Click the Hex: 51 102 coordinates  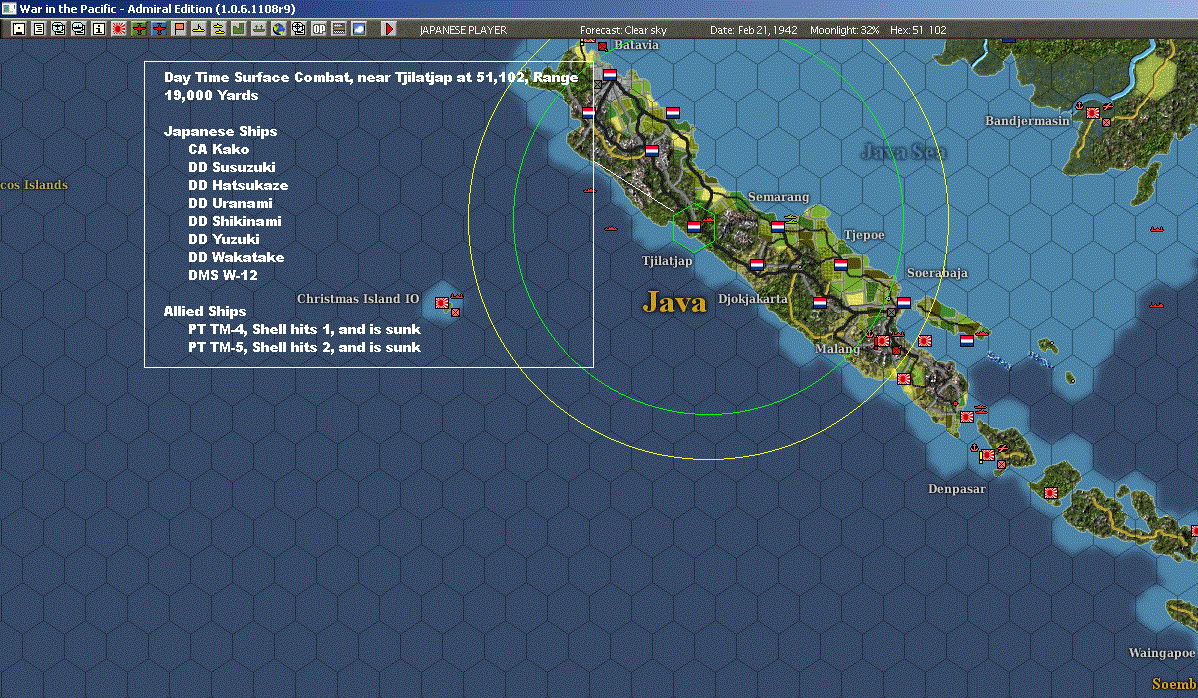point(918,30)
